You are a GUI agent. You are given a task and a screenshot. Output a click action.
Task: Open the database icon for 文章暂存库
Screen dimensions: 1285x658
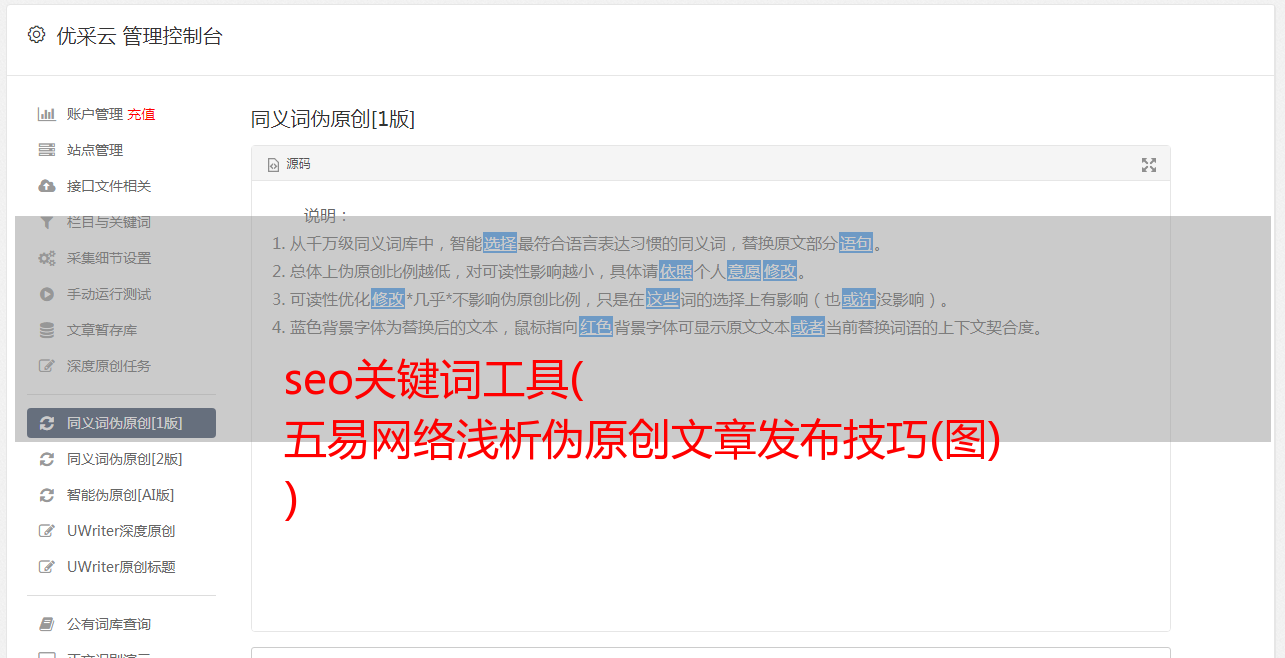(x=47, y=330)
